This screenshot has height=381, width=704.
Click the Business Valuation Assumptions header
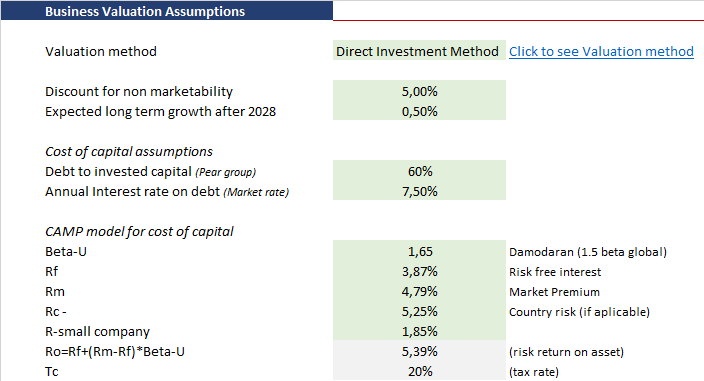pyautogui.click(x=167, y=11)
